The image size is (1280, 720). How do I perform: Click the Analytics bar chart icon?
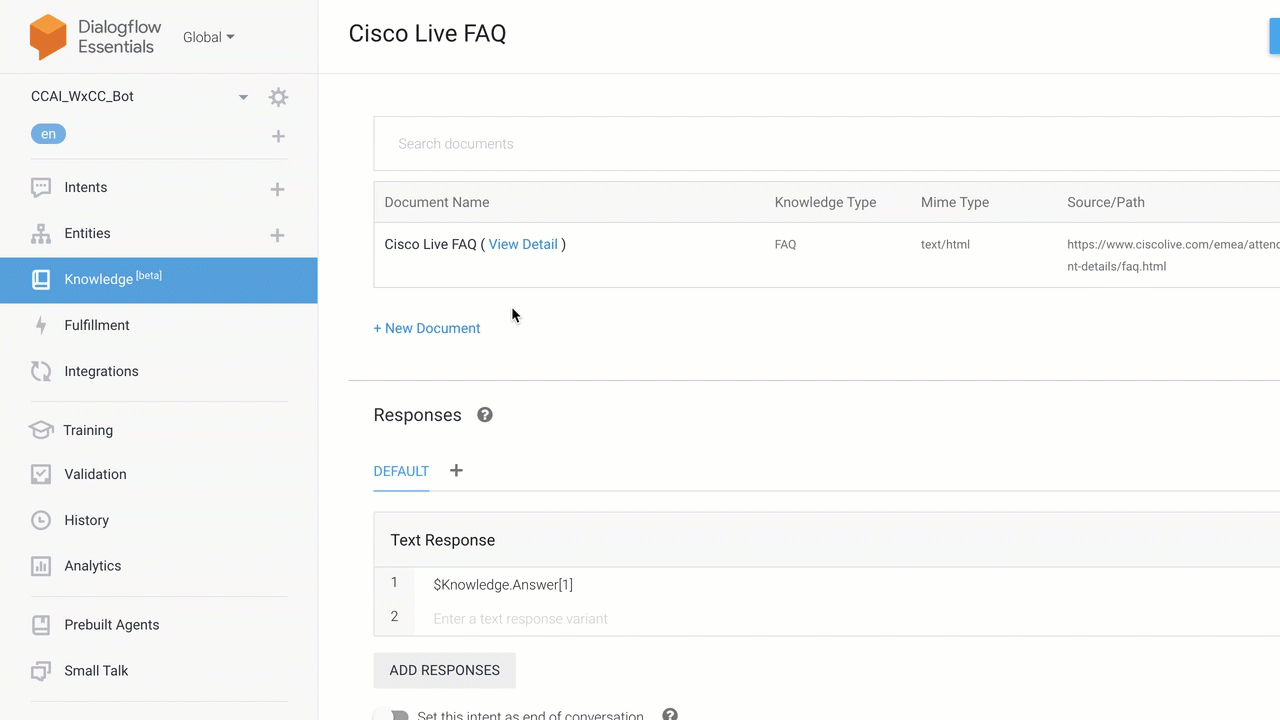(41, 566)
